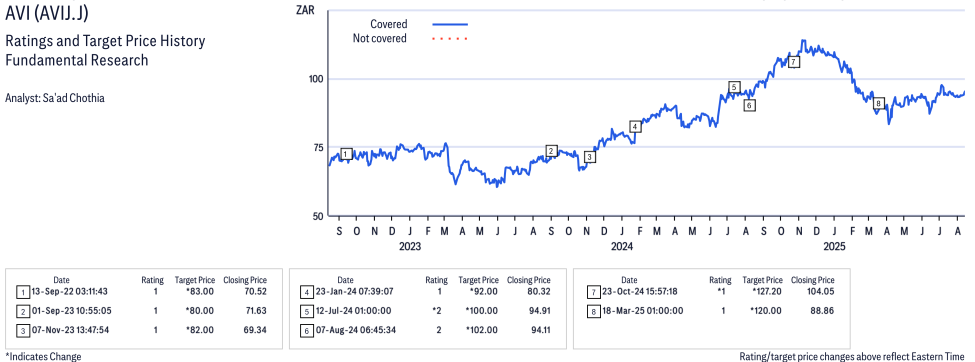Click the red dotted Not covered legend

tap(450, 39)
